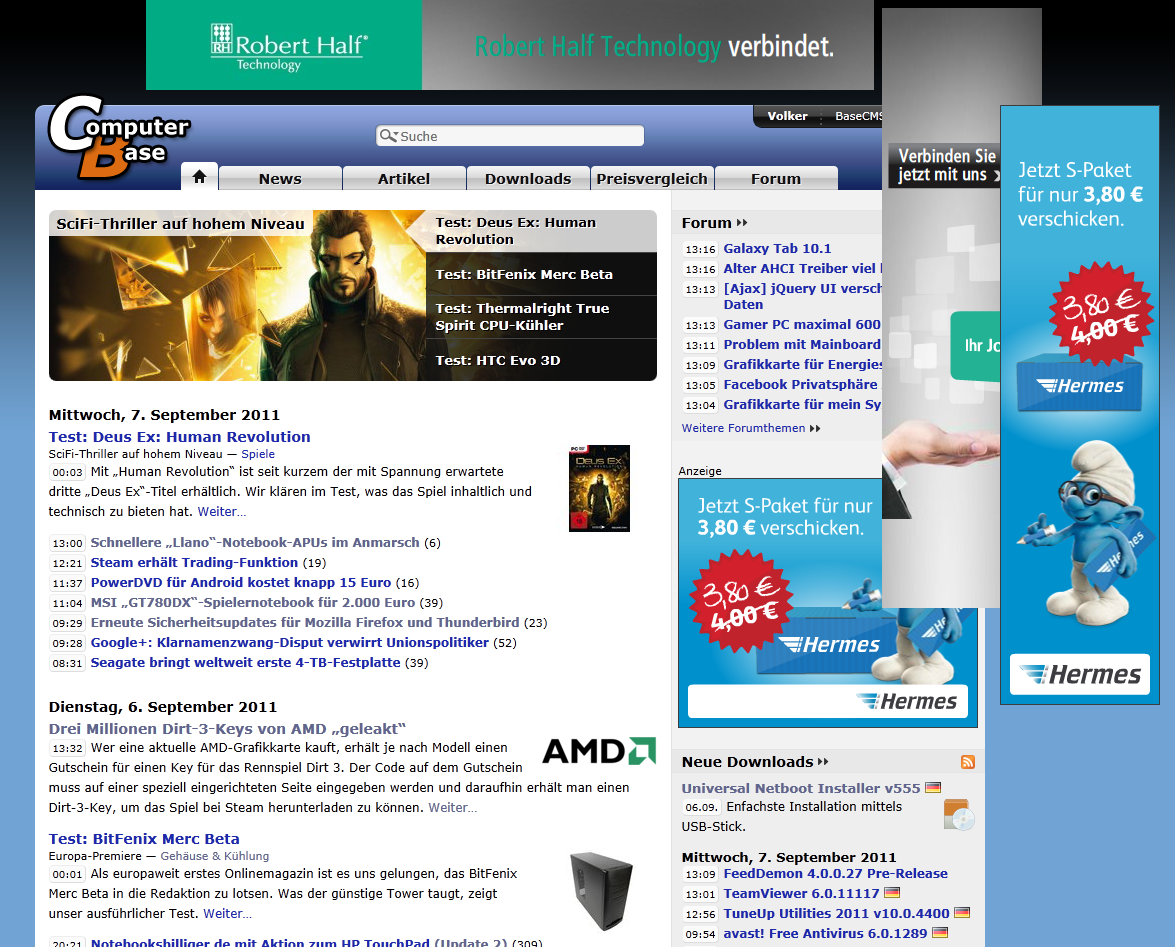The height and width of the screenshot is (947, 1175).
Task: Click the Hermes S-Paket ad under Anzeige
Action: pyautogui.click(x=779, y=603)
